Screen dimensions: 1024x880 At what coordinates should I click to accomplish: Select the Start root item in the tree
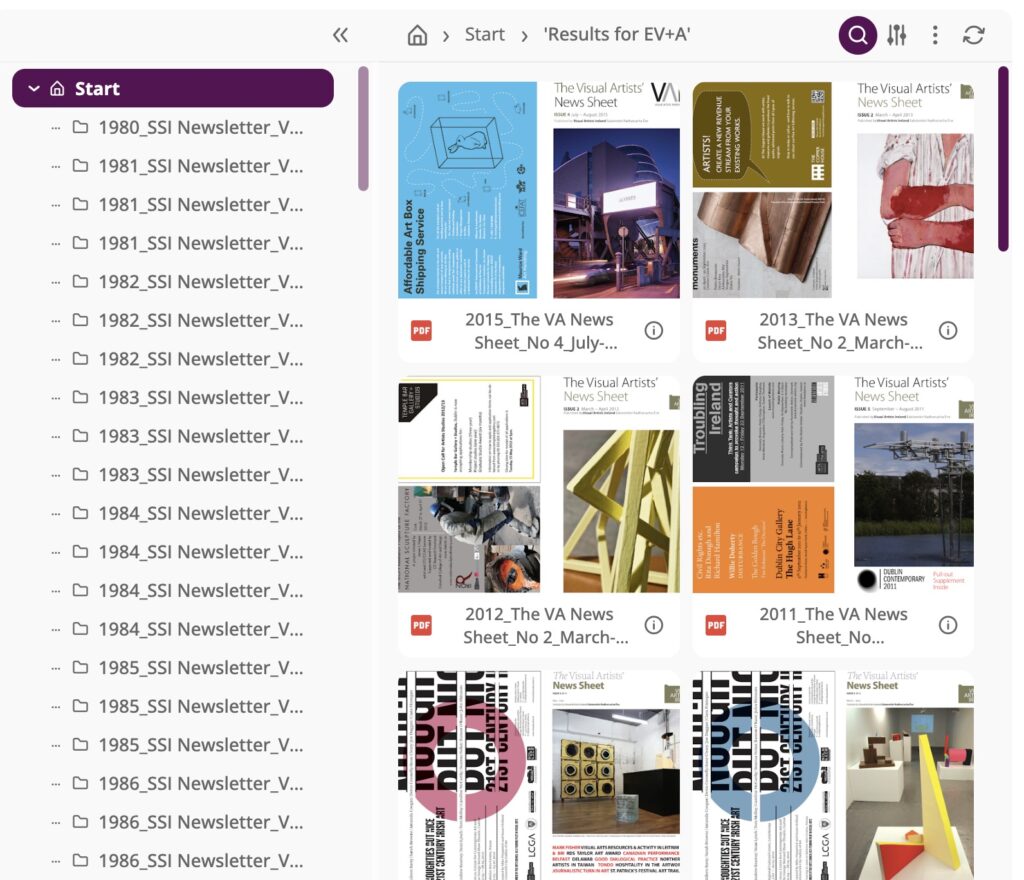(x=173, y=88)
